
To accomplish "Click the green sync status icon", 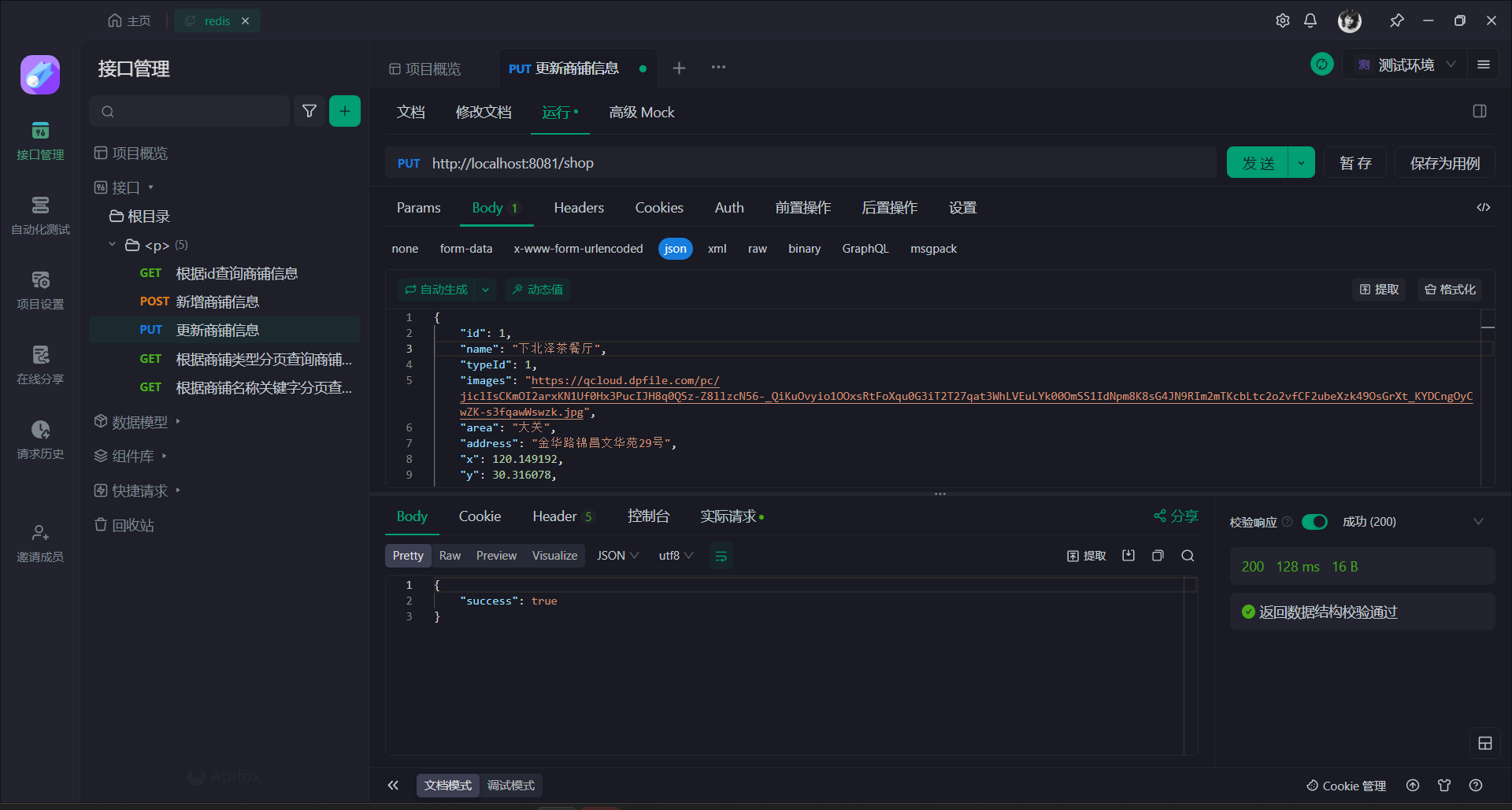I will click(1322, 64).
